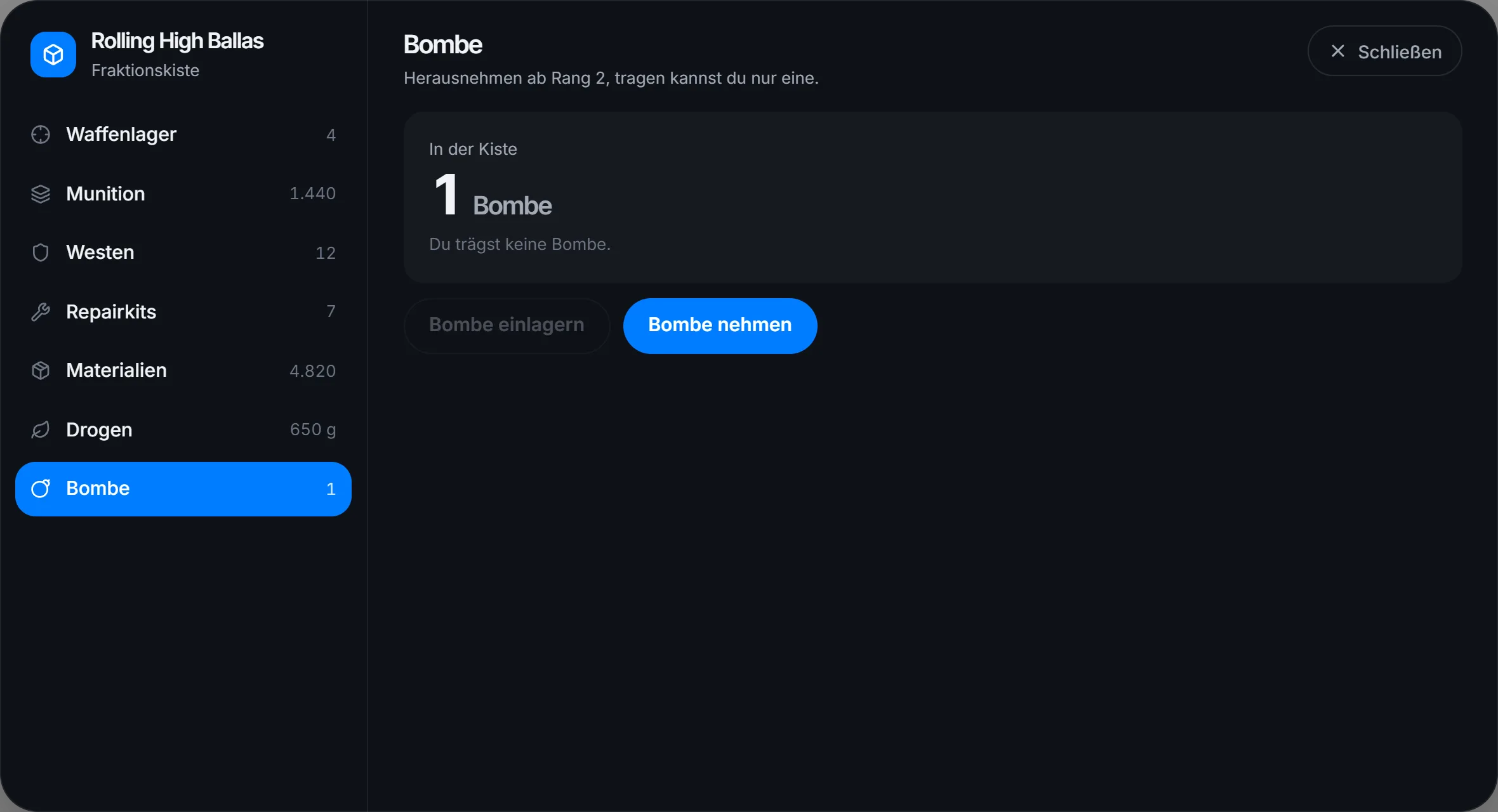Click the Materialien package icon
Screen dimensions: 1498x812
tap(41, 370)
